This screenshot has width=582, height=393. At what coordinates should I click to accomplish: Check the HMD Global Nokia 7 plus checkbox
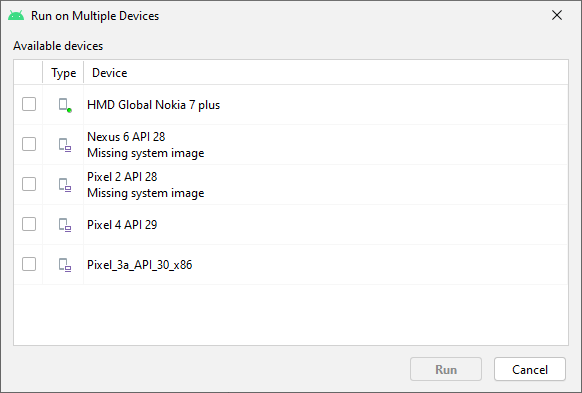tap(29, 104)
